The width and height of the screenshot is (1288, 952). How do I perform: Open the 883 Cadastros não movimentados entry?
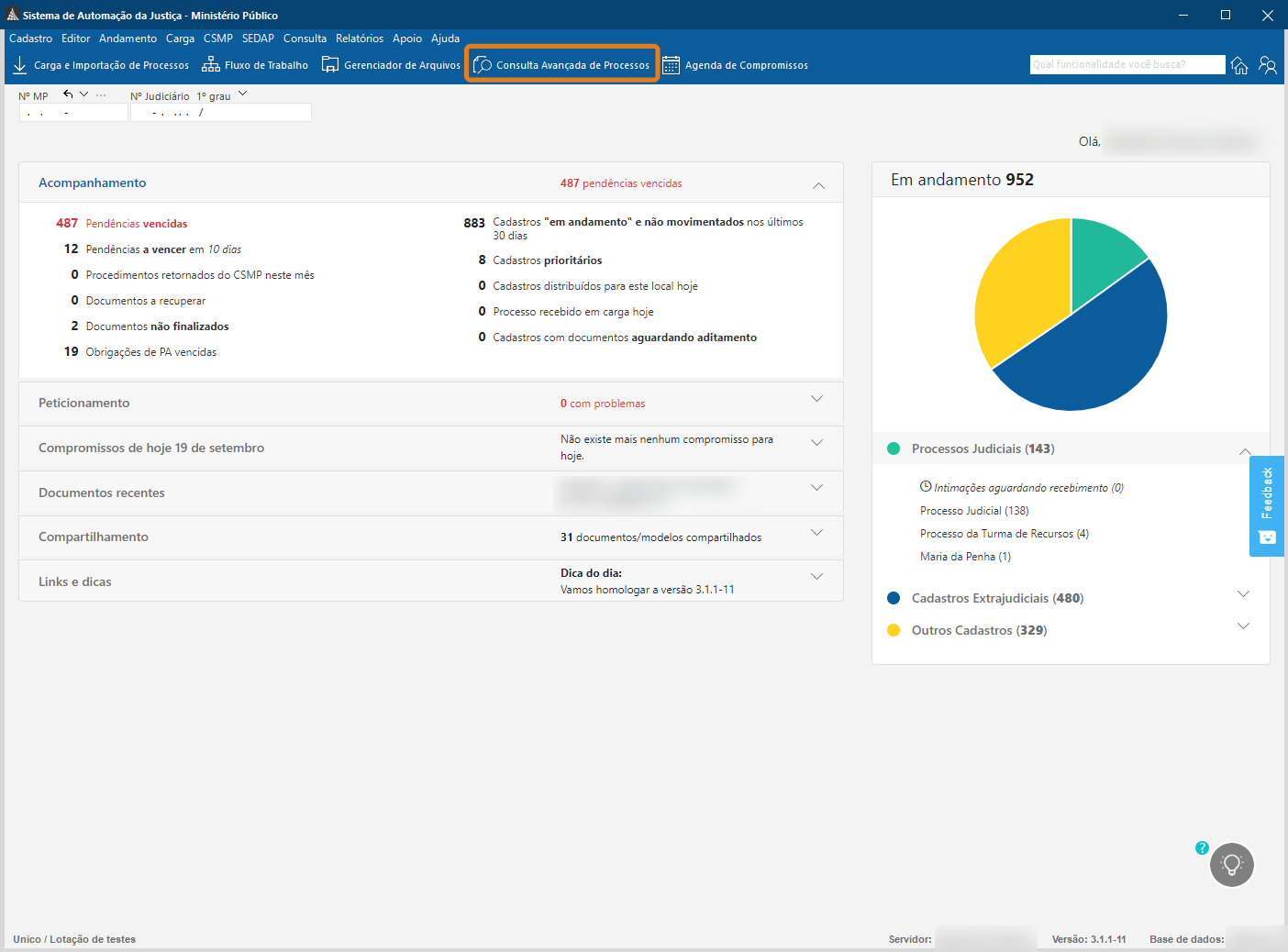pos(634,228)
